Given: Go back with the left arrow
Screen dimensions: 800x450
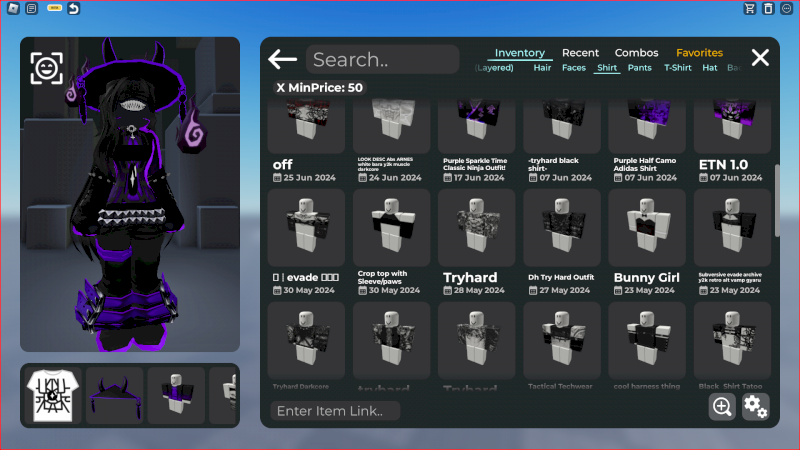Looking at the screenshot, I should (282, 59).
